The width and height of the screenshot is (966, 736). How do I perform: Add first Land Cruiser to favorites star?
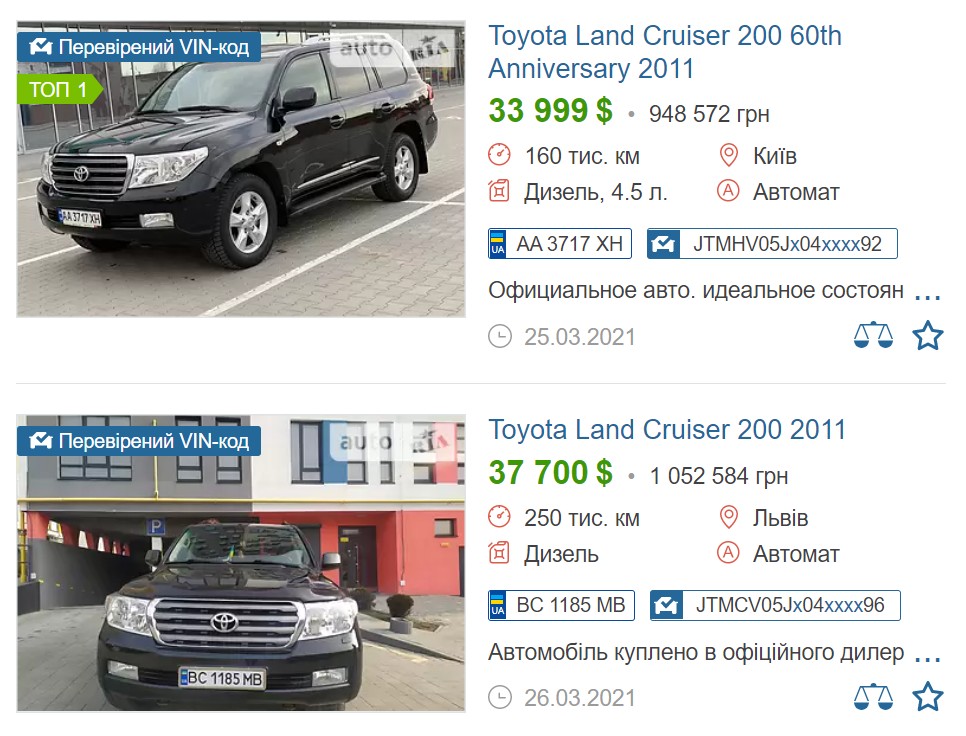[x=927, y=336]
